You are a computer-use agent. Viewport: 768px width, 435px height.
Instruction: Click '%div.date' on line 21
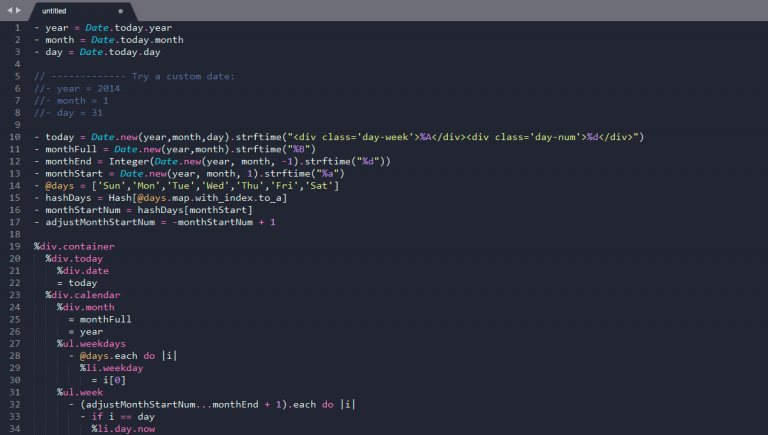pos(83,271)
